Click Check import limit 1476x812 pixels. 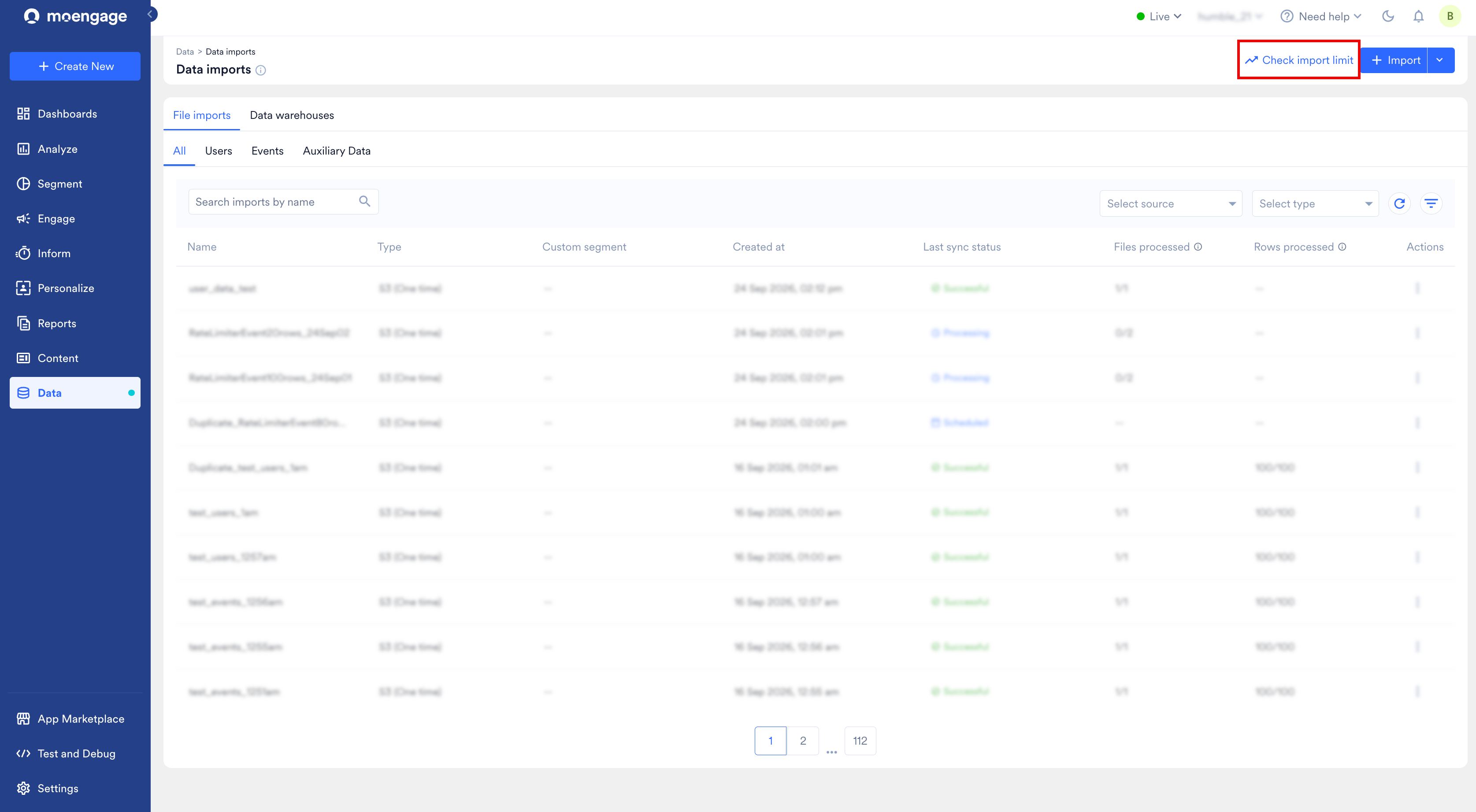click(x=1298, y=60)
